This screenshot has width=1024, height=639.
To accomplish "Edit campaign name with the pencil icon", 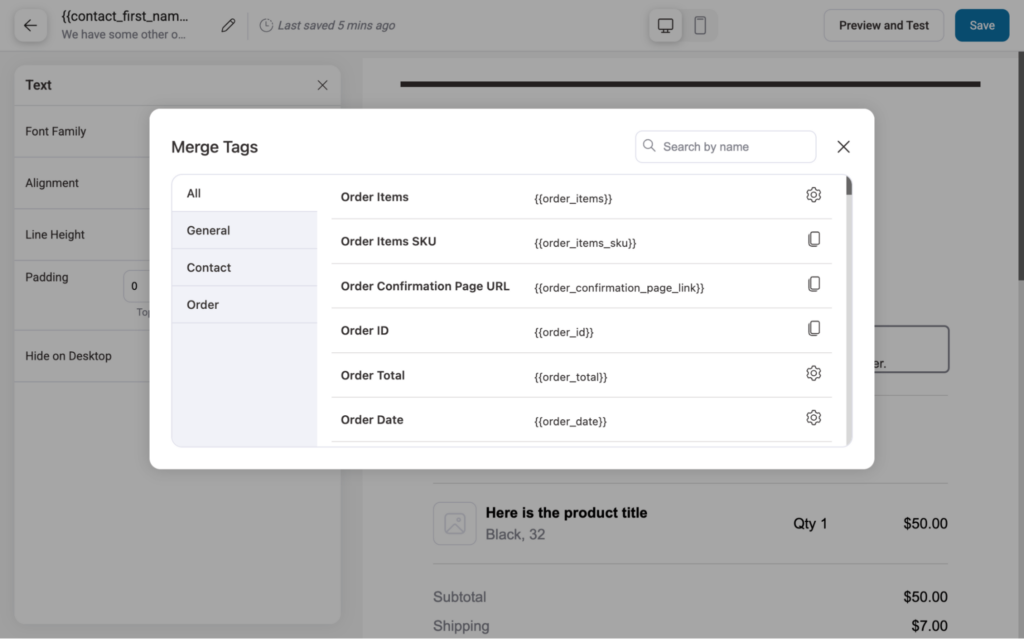I will point(227,25).
